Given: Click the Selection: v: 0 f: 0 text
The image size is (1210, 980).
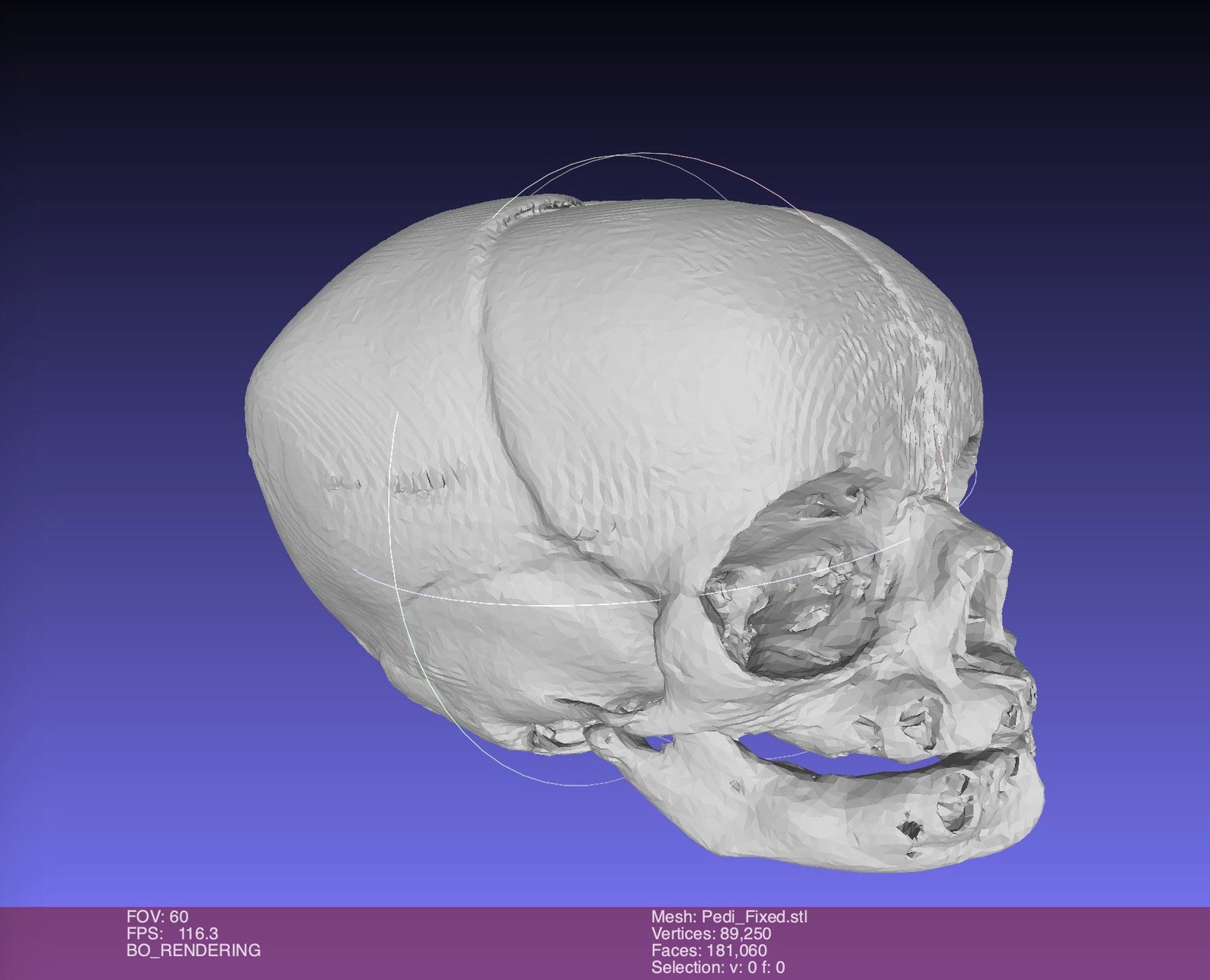Looking at the screenshot, I should click(x=718, y=967).
